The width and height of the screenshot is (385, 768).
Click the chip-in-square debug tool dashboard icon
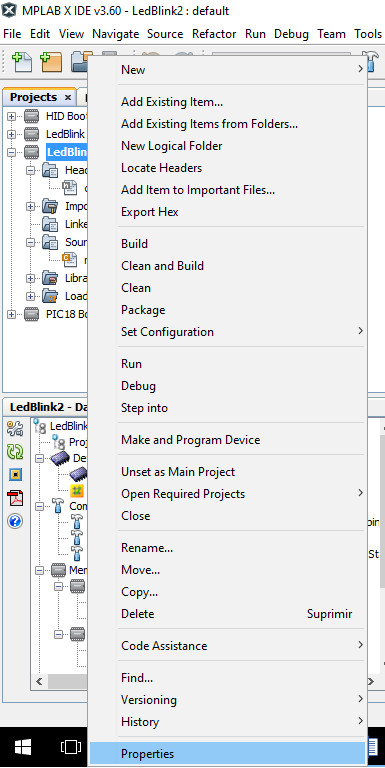click(x=15, y=475)
